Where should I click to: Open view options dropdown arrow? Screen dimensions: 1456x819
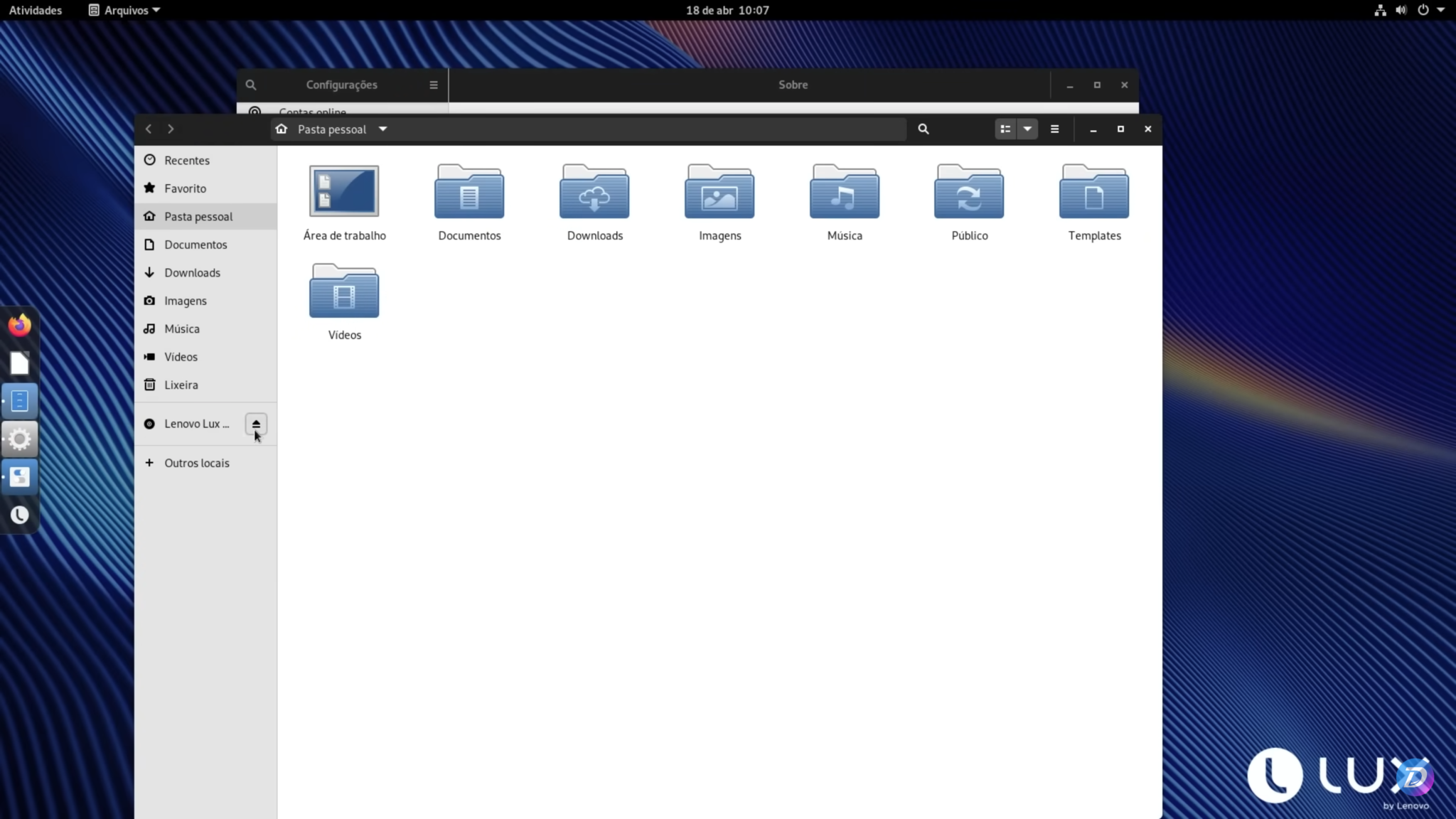1027,129
